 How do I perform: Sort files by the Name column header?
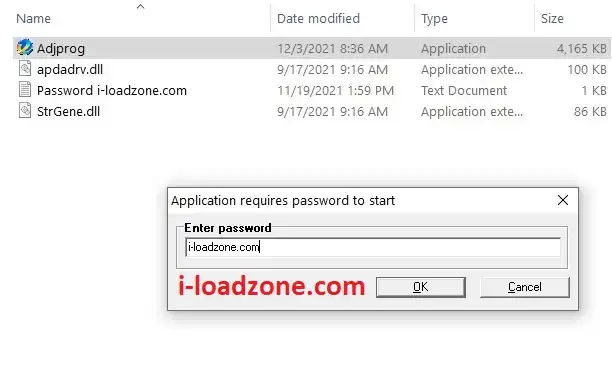[x=34, y=18]
